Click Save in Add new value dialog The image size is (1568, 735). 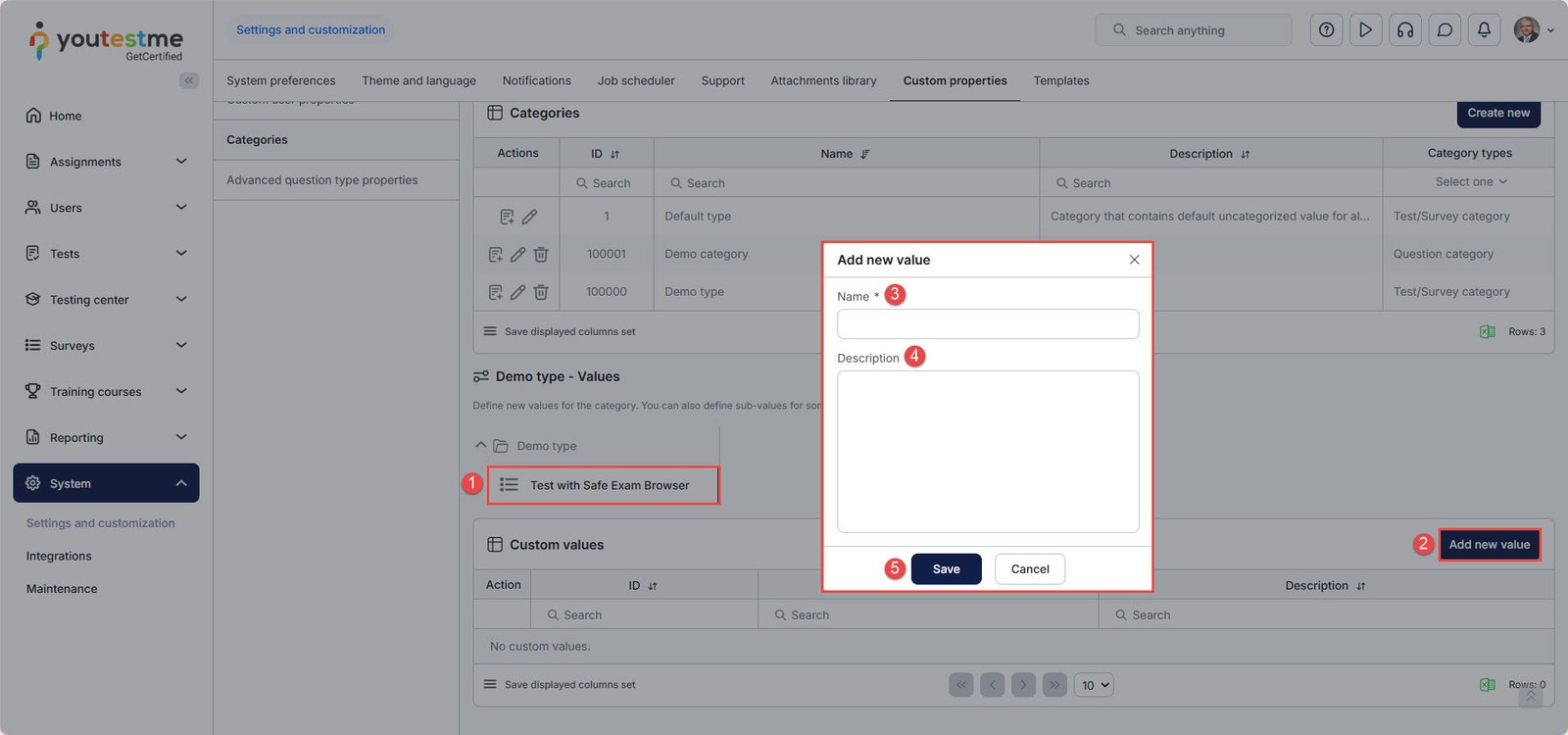pos(946,569)
